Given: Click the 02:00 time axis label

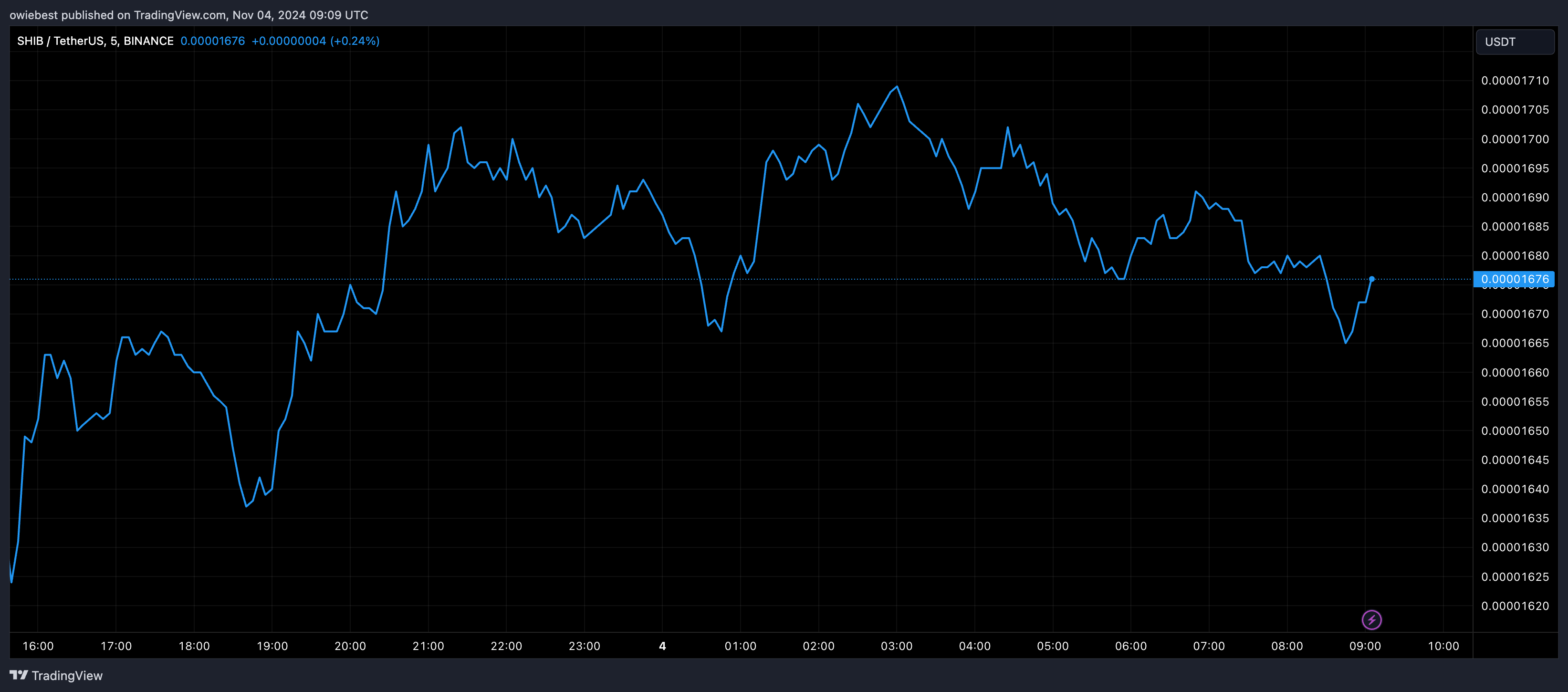Looking at the screenshot, I should coord(819,646).
